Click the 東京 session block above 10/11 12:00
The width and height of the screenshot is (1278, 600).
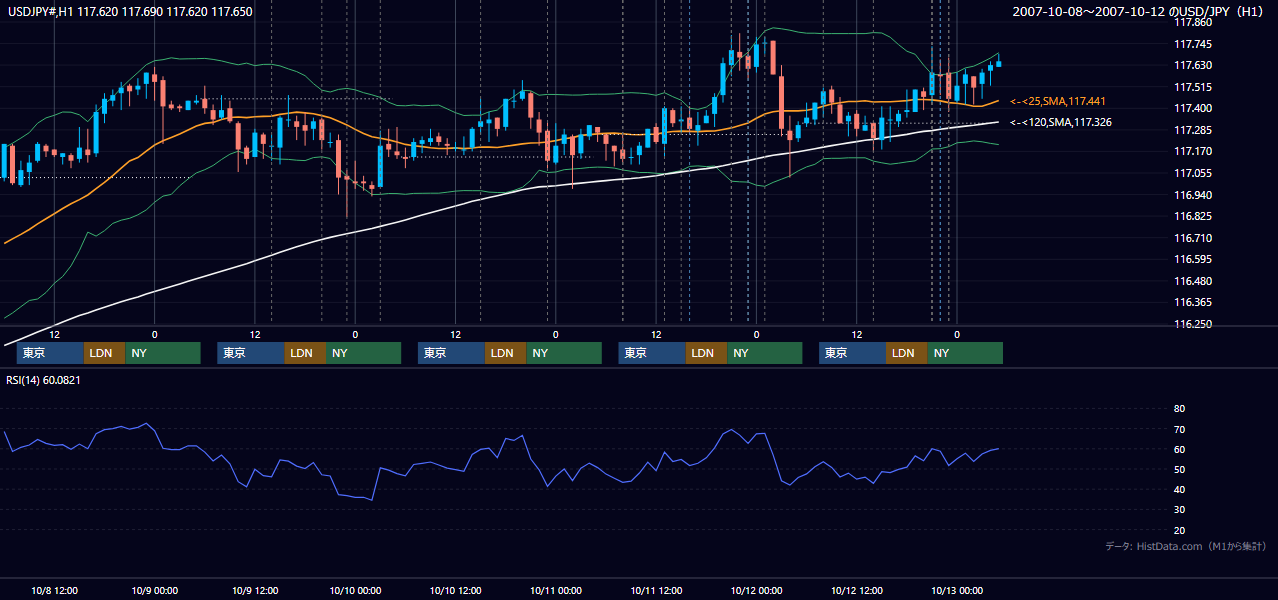[652, 353]
